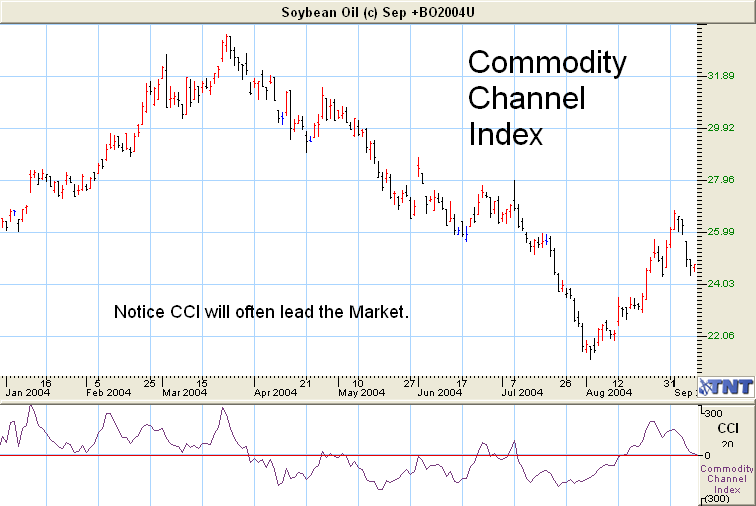This screenshot has height=506, width=756.
Task: Click the CCI indicator name label
Action: click(727, 427)
